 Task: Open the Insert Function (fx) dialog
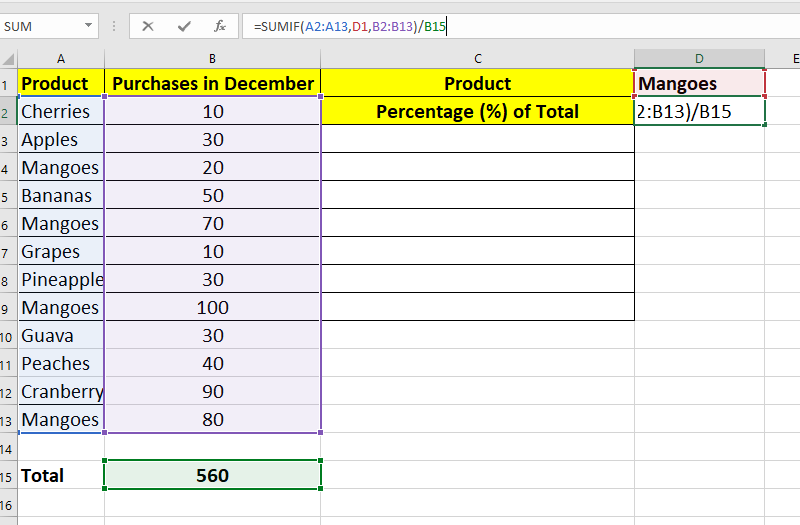coord(220,26)
